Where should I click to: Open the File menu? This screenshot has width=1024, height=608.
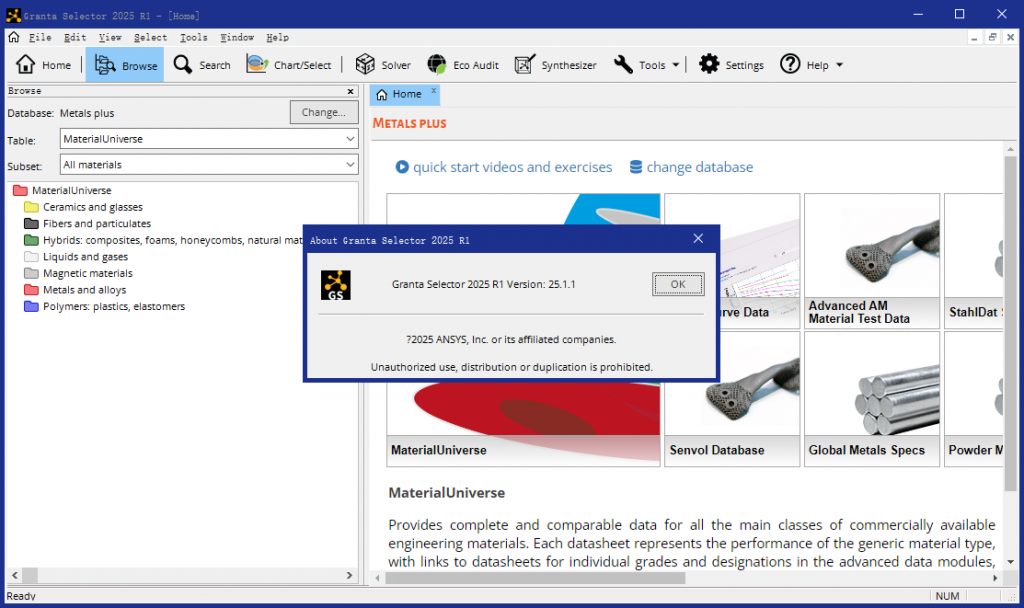click(40, 37)
